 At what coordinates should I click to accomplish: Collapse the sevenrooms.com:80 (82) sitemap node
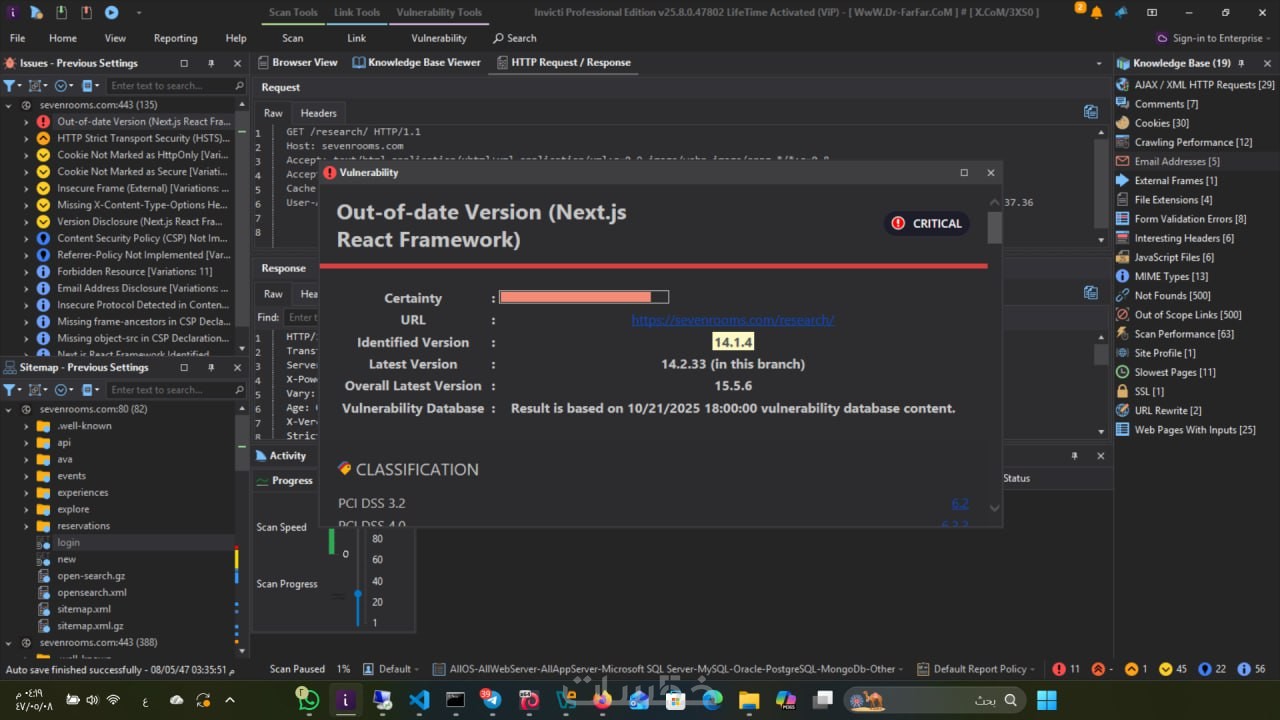[x=10, y=409]
